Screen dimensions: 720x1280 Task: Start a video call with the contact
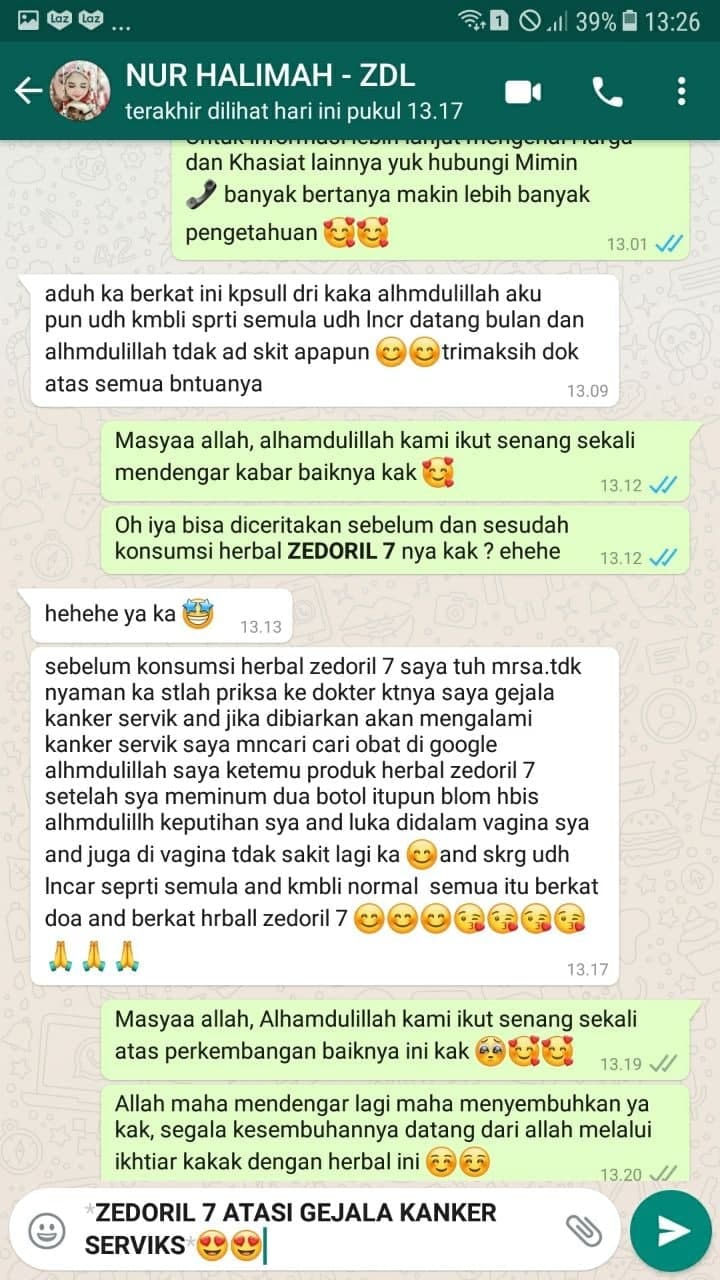click(x=523, y=92)
